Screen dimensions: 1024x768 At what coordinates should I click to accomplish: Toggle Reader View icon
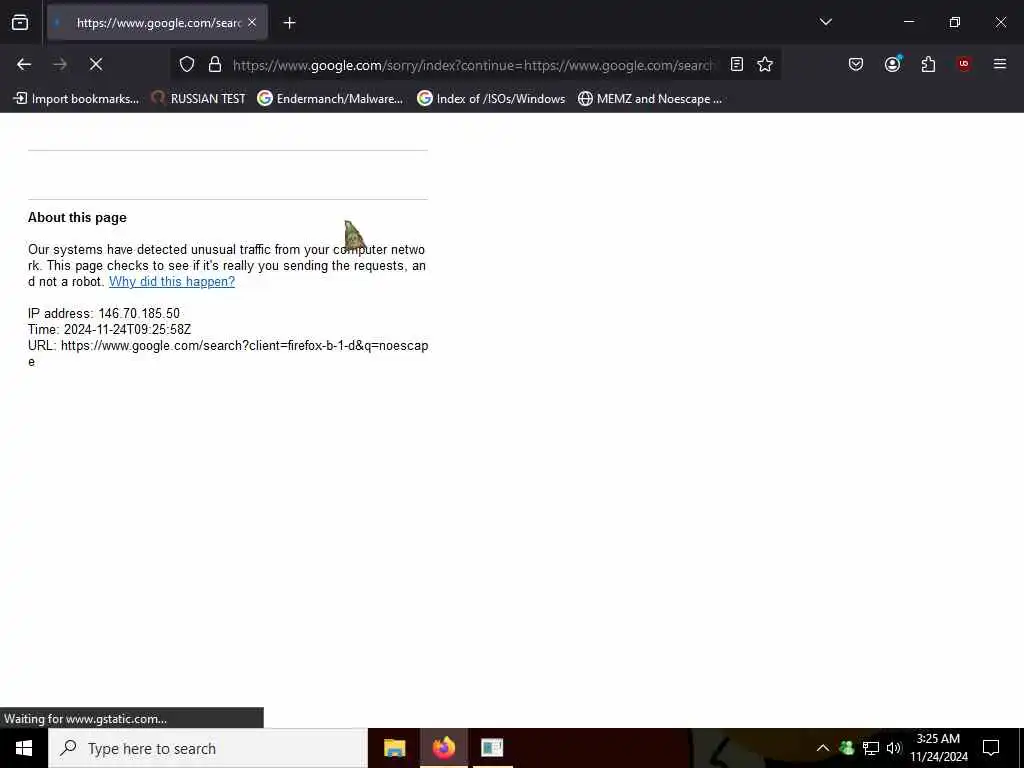coord(737,64)
